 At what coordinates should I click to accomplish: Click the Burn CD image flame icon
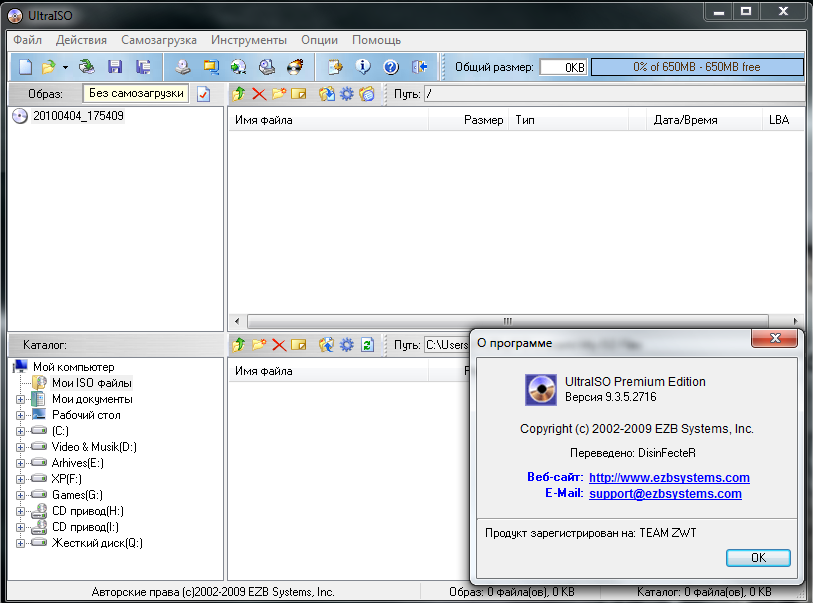tap(295, 67)
